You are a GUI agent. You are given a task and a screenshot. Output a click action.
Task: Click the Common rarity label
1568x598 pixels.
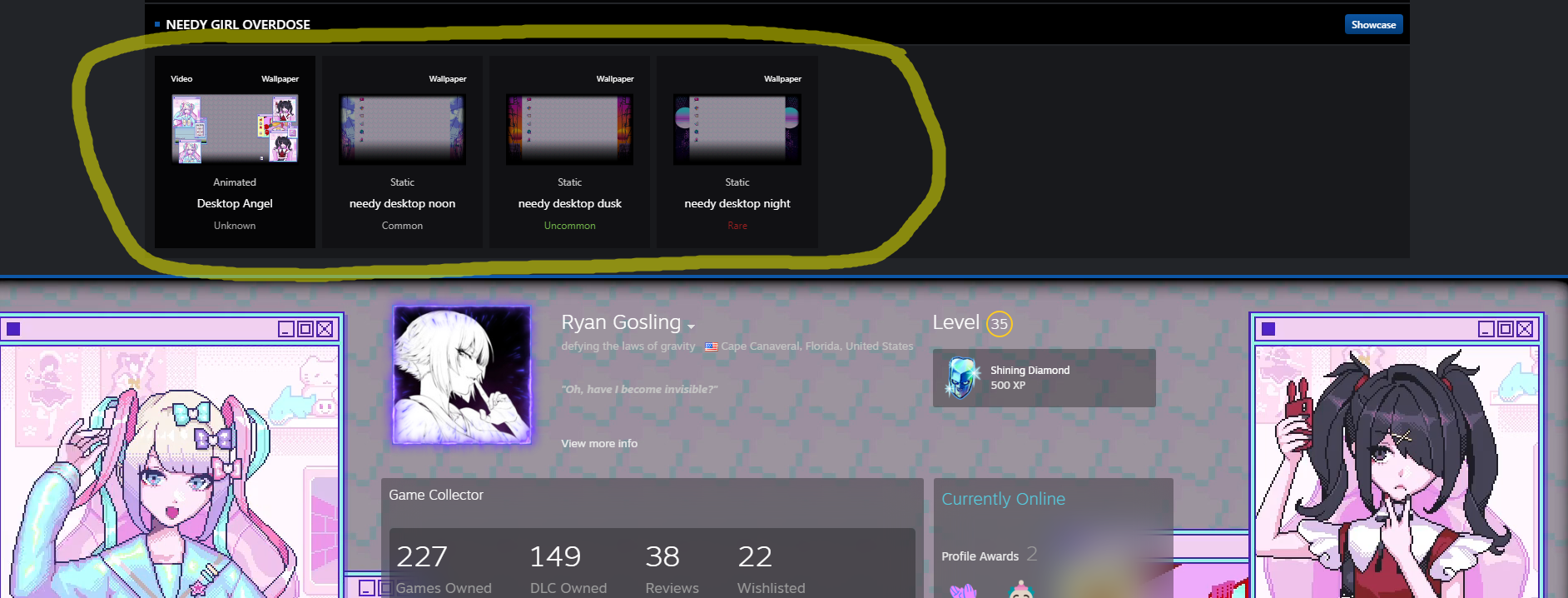pyautogui.click(x=402, y=226)
